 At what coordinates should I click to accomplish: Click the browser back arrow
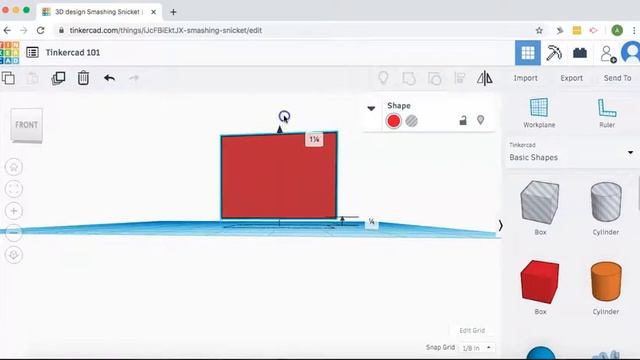(x=7, y=30)
